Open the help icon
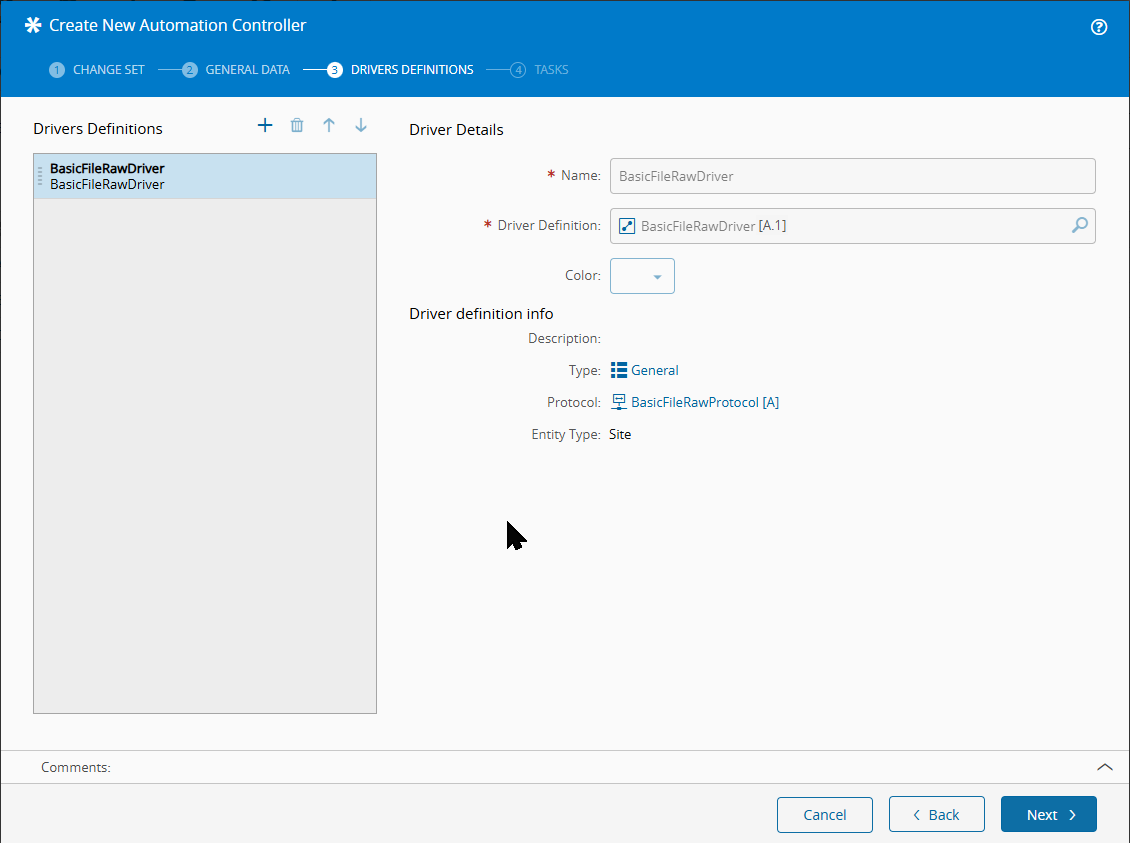 (1099, 27)
